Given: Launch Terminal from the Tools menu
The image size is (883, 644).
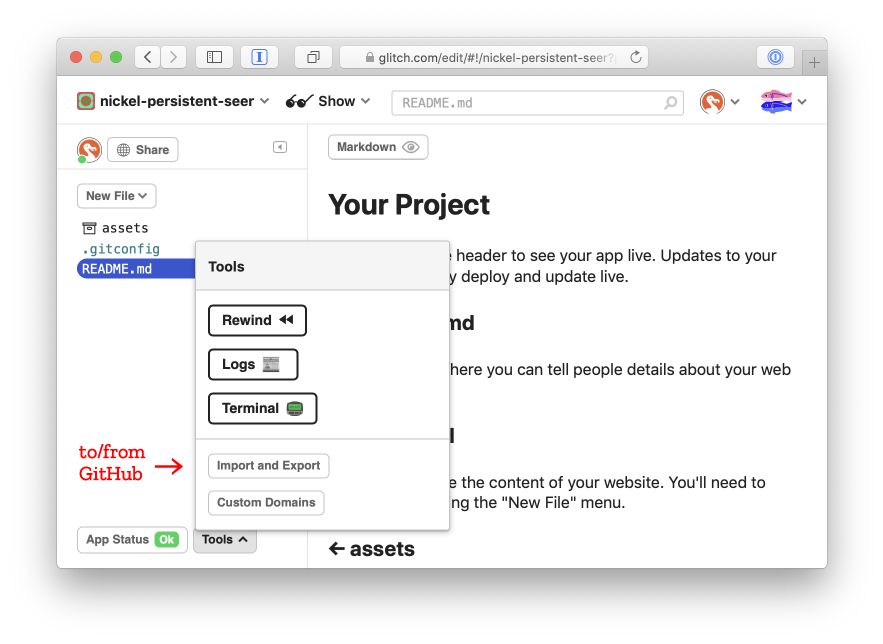Looking at the screenshot, I should click(x=262, y=408).
